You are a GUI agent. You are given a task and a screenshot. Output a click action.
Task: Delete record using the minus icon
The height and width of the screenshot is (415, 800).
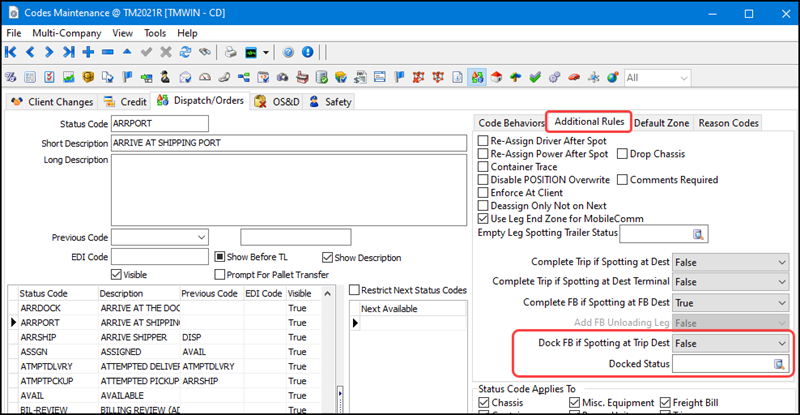click(x=107, y=52)
